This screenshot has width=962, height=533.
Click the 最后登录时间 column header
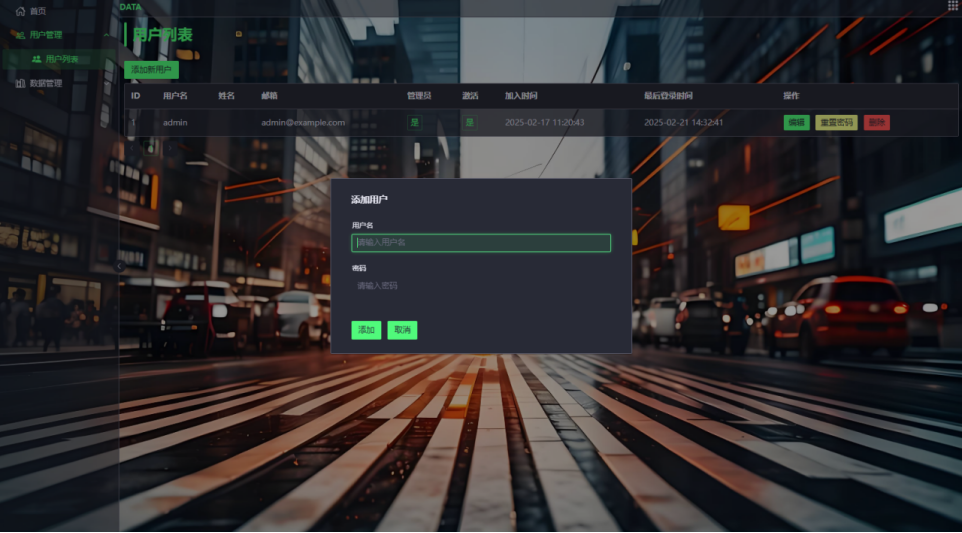pyautogui.click(x=668, y=96)
